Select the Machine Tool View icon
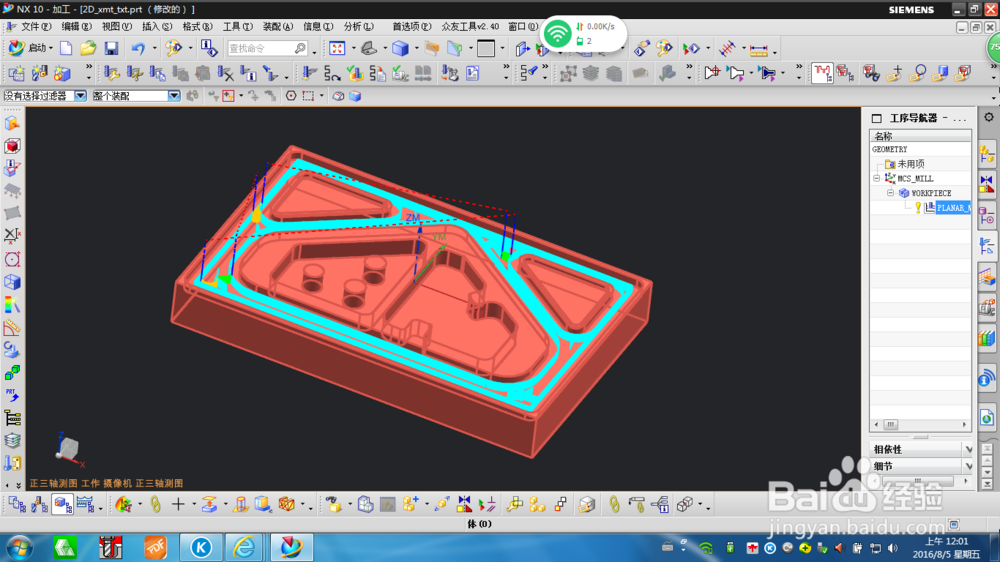The height and width of the screenshot is (562, 1000). point(40,505)
